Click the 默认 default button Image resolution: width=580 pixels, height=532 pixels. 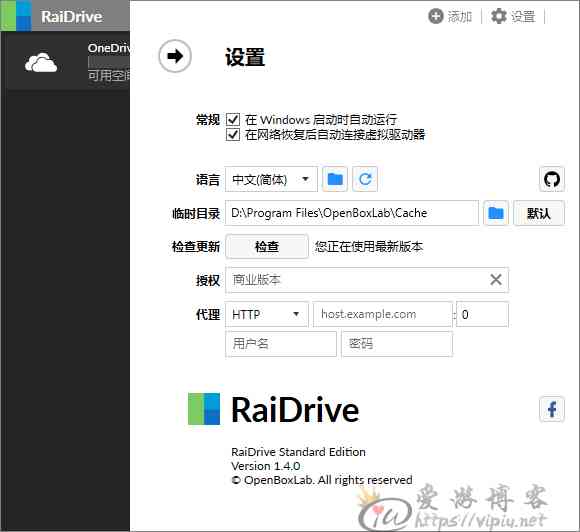point(539,213)
